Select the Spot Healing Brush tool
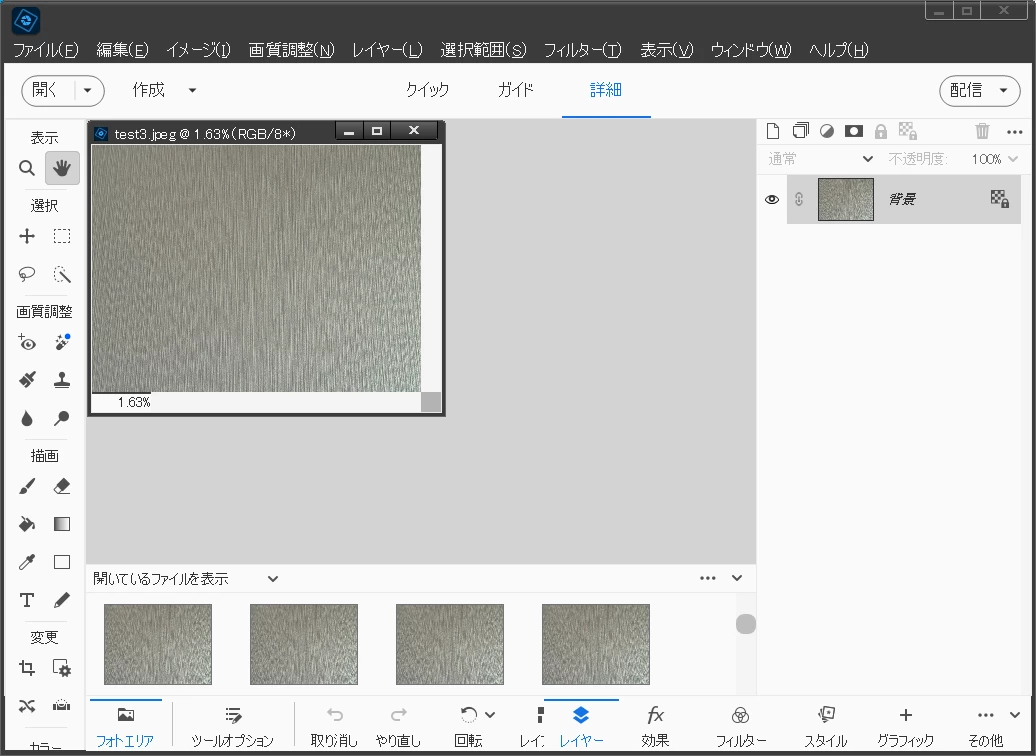 point(62,342)
